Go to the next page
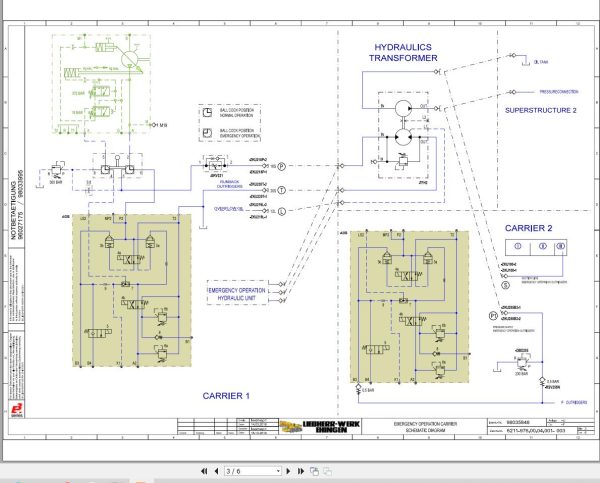Screen dimensions: 600x483 289,471
